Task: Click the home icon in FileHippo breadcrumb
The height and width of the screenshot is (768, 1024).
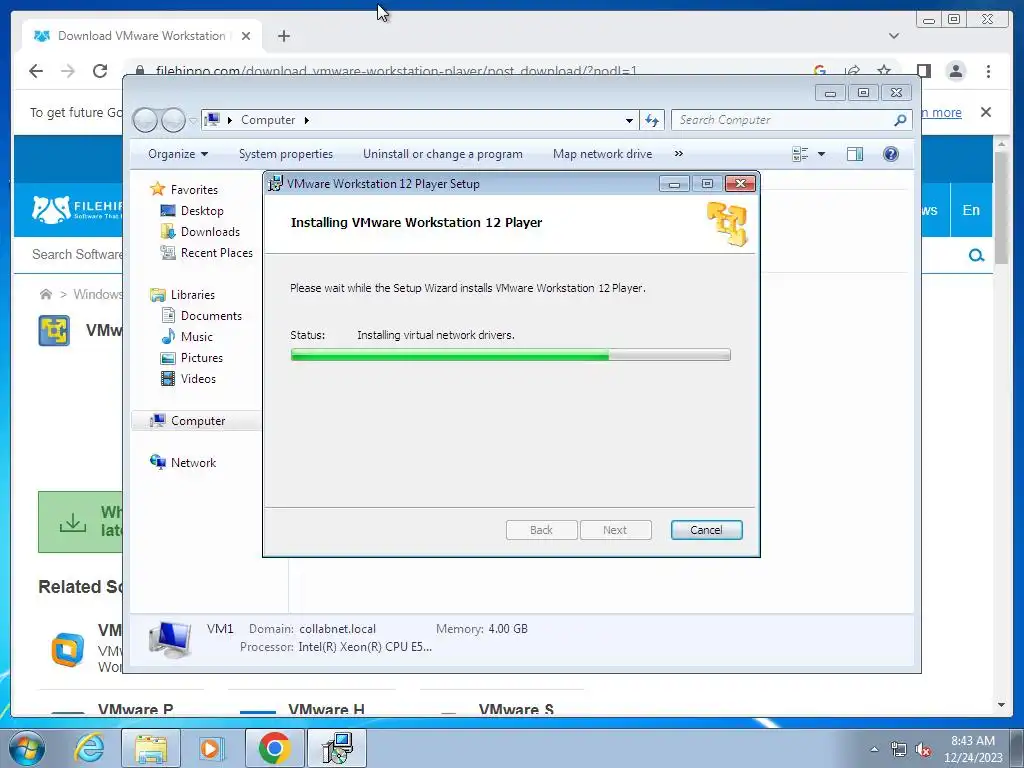Action: click(x=46, y=294)
